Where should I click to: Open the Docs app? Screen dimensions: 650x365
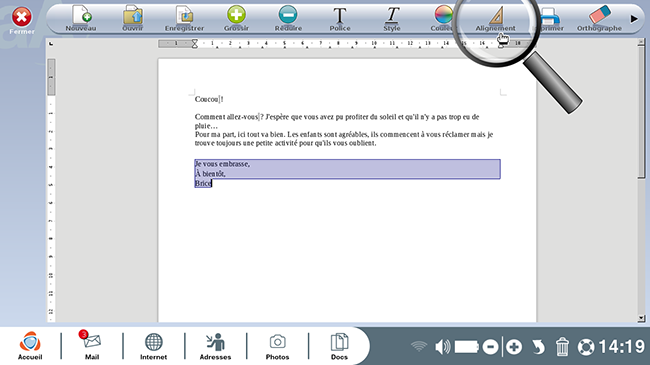click(x=339, y=346)
